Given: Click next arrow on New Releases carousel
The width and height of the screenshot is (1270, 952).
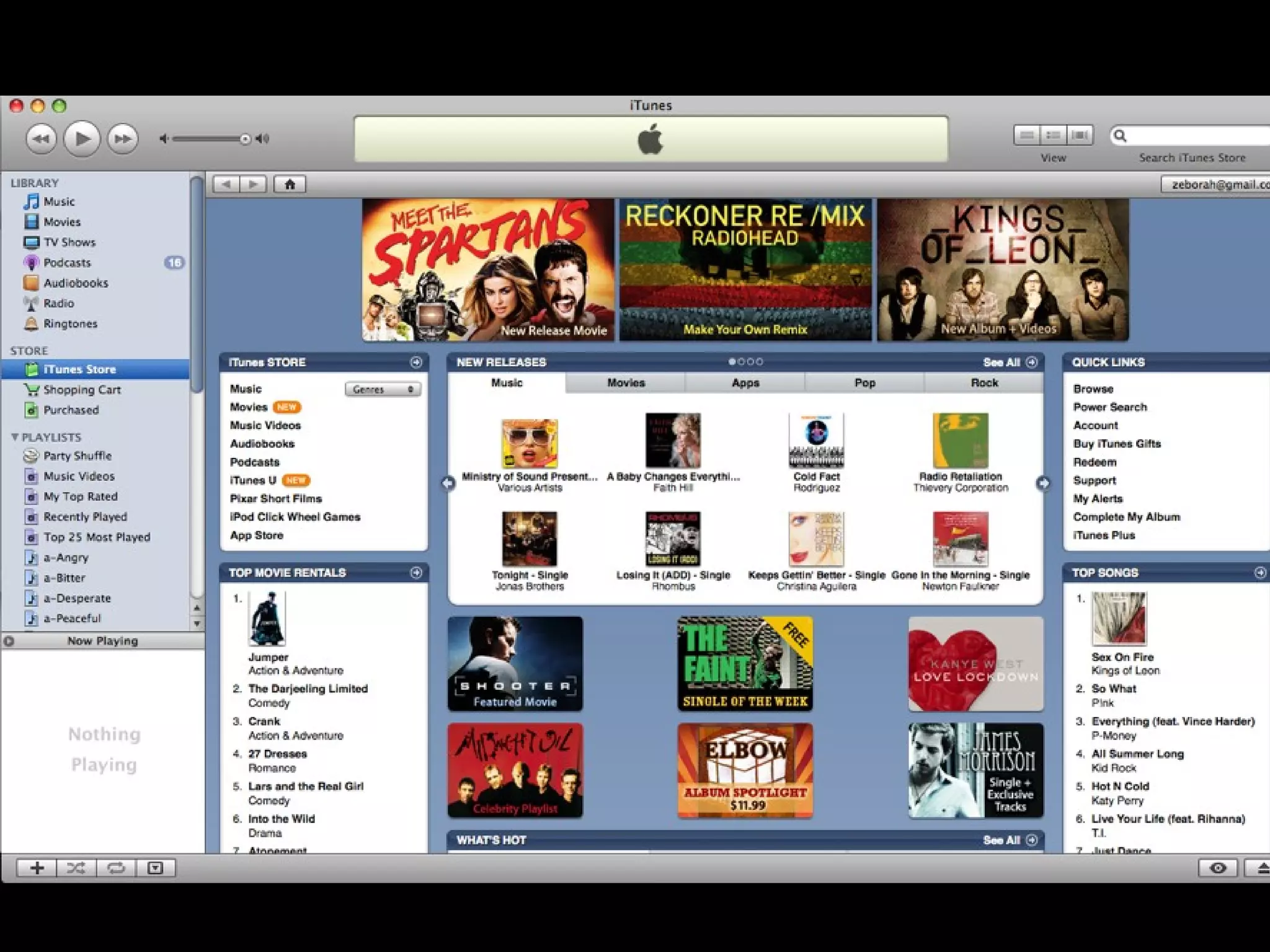Looking at the screenshot, I should coord(1043,483).
